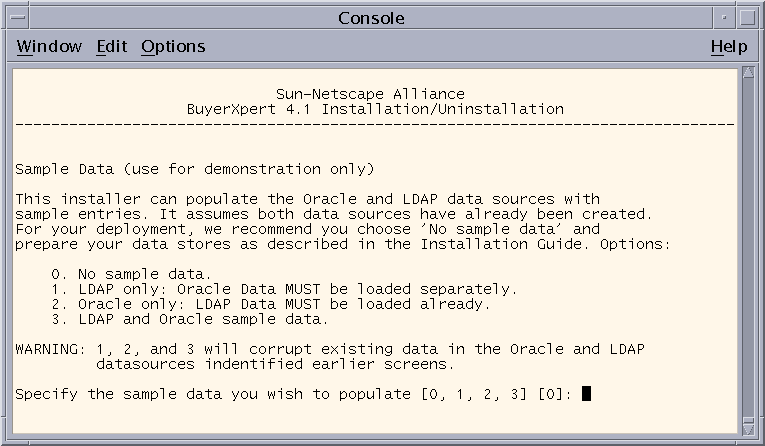Click the 'Sample Data' section heading
This screenshot has width=765, height=446.
pos(194,168)
